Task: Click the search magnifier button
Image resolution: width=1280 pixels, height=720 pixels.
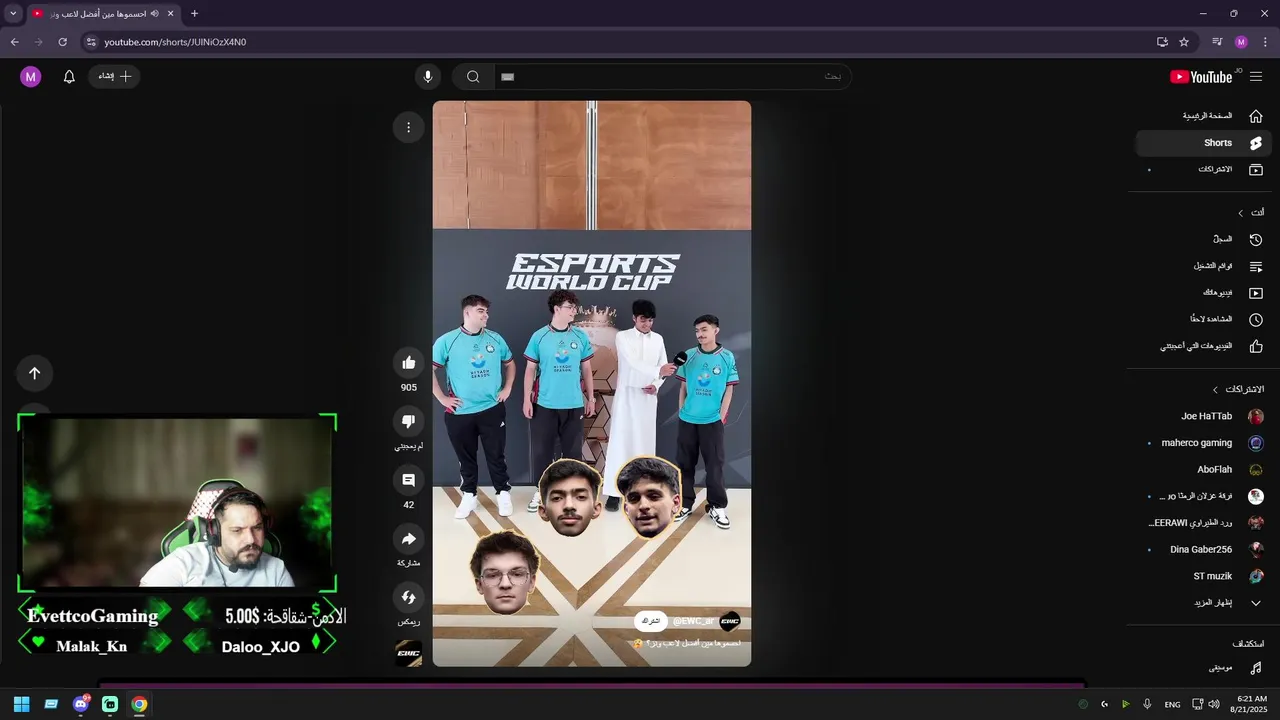Action: (473, 77)
